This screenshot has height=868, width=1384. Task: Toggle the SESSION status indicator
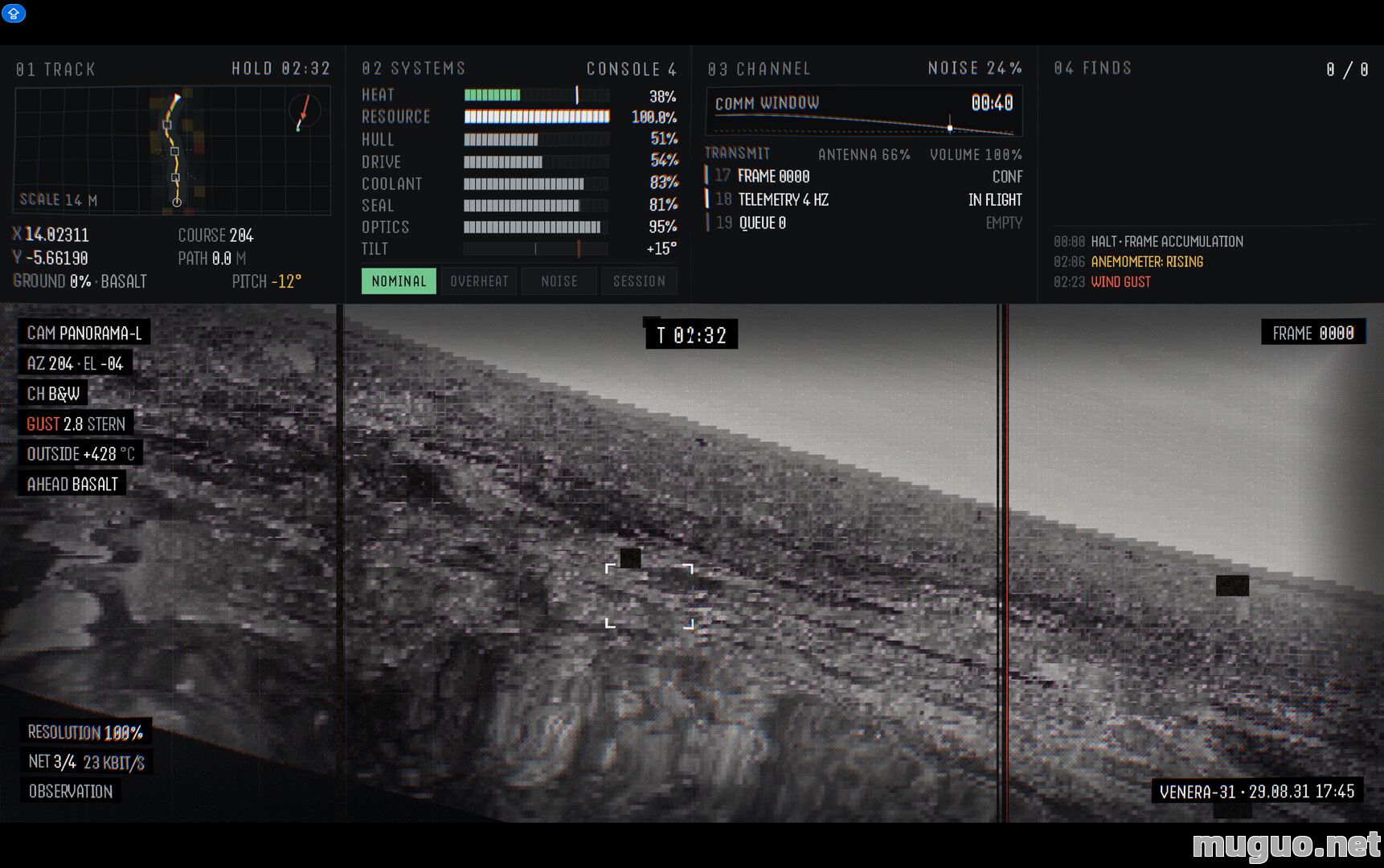639,281
